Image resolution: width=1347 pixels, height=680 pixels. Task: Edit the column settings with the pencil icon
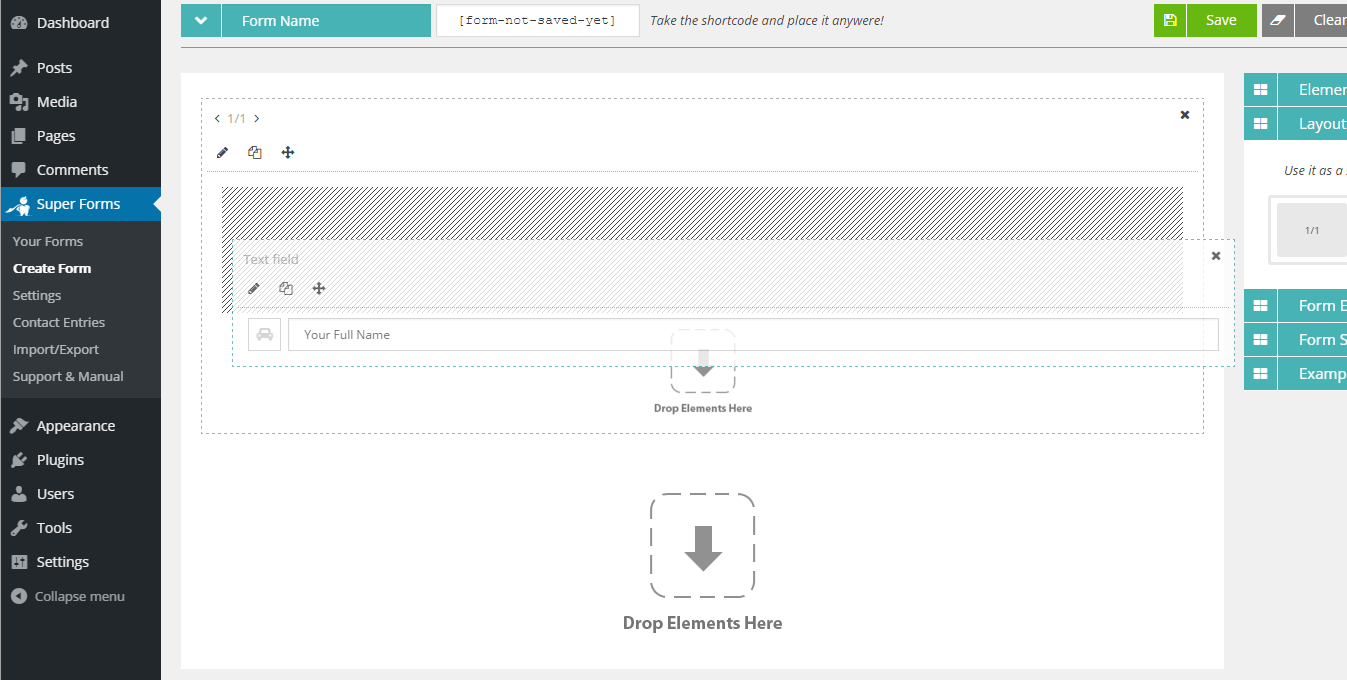pyautogui.click(x=222, y=152)
